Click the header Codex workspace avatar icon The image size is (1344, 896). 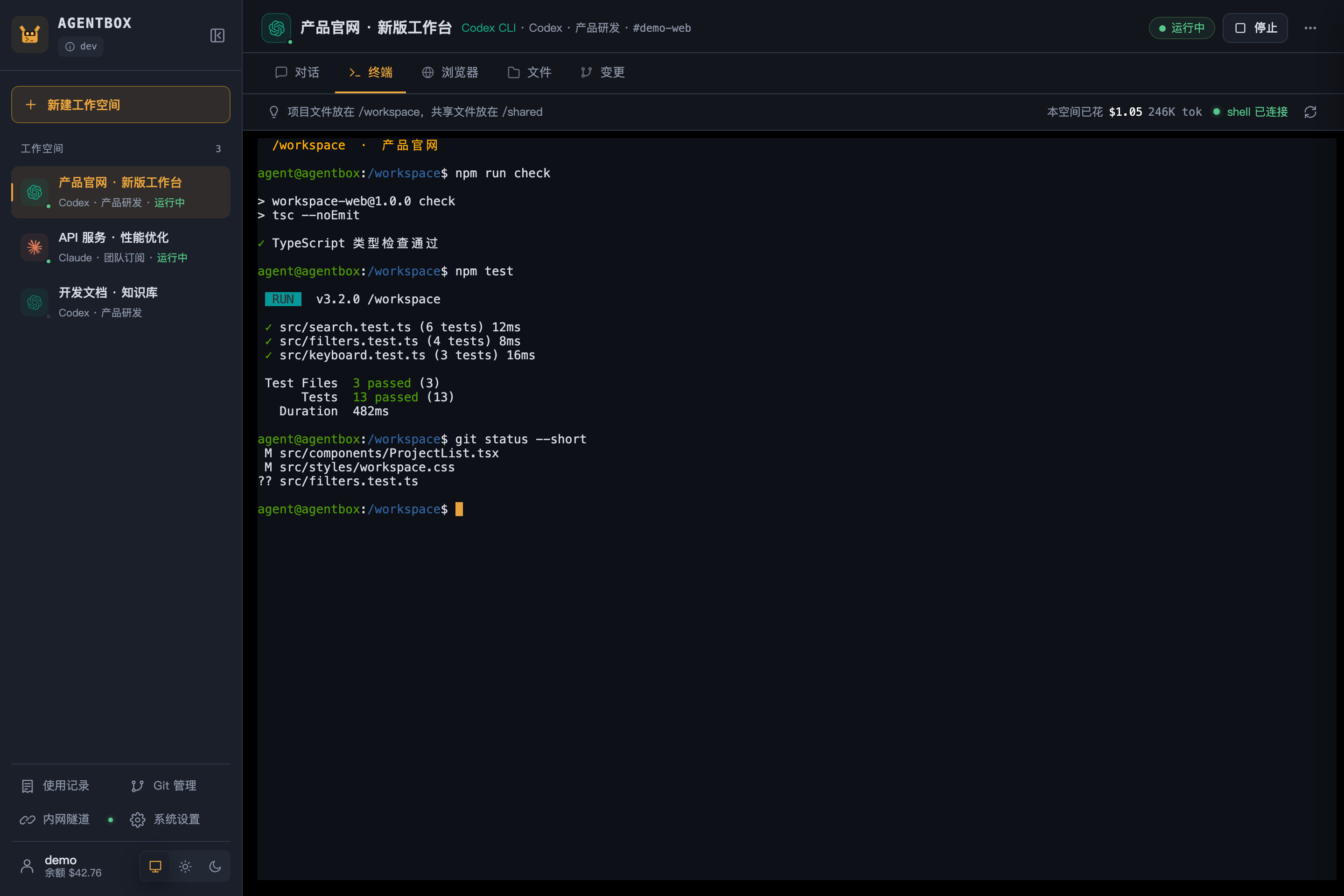[276, 28]
